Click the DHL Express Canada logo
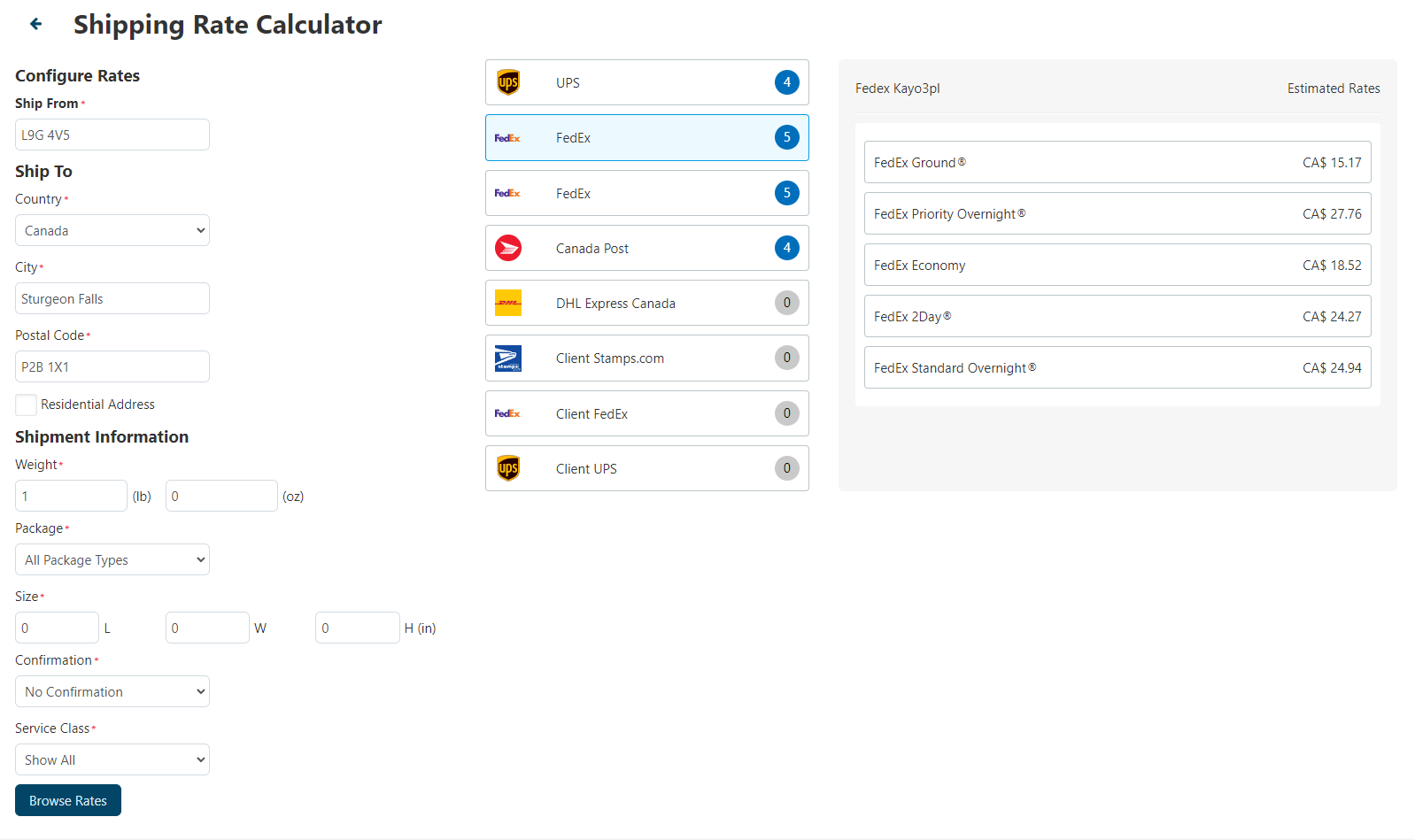 point(508,303)
